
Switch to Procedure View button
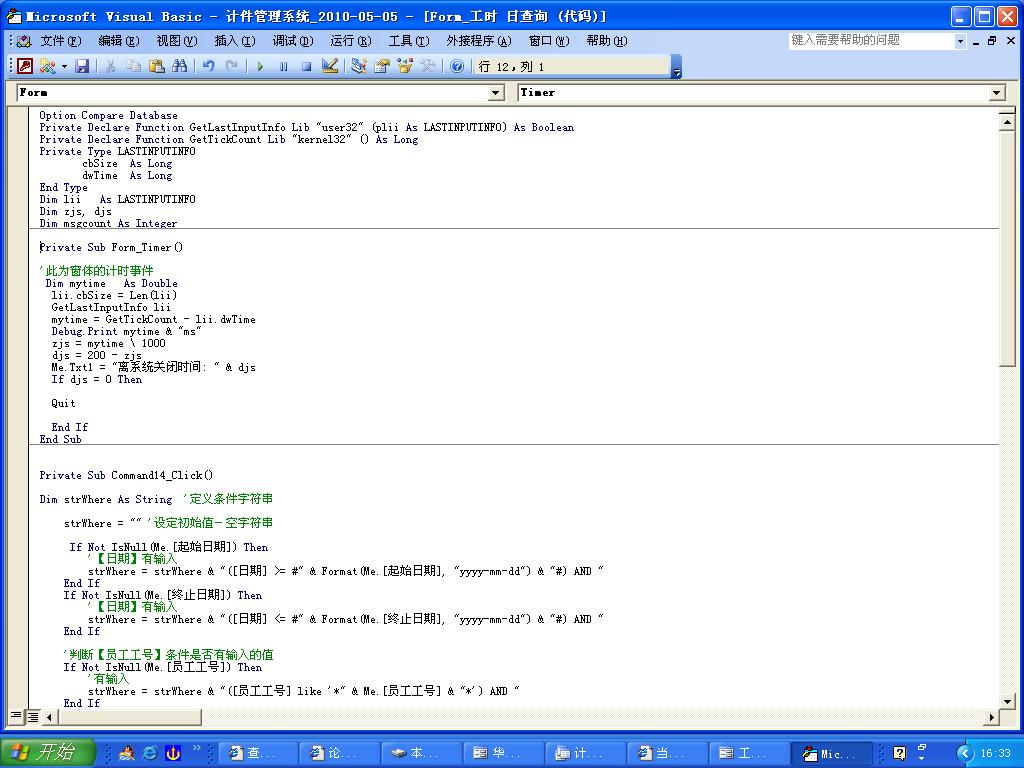tap(16, 716)
